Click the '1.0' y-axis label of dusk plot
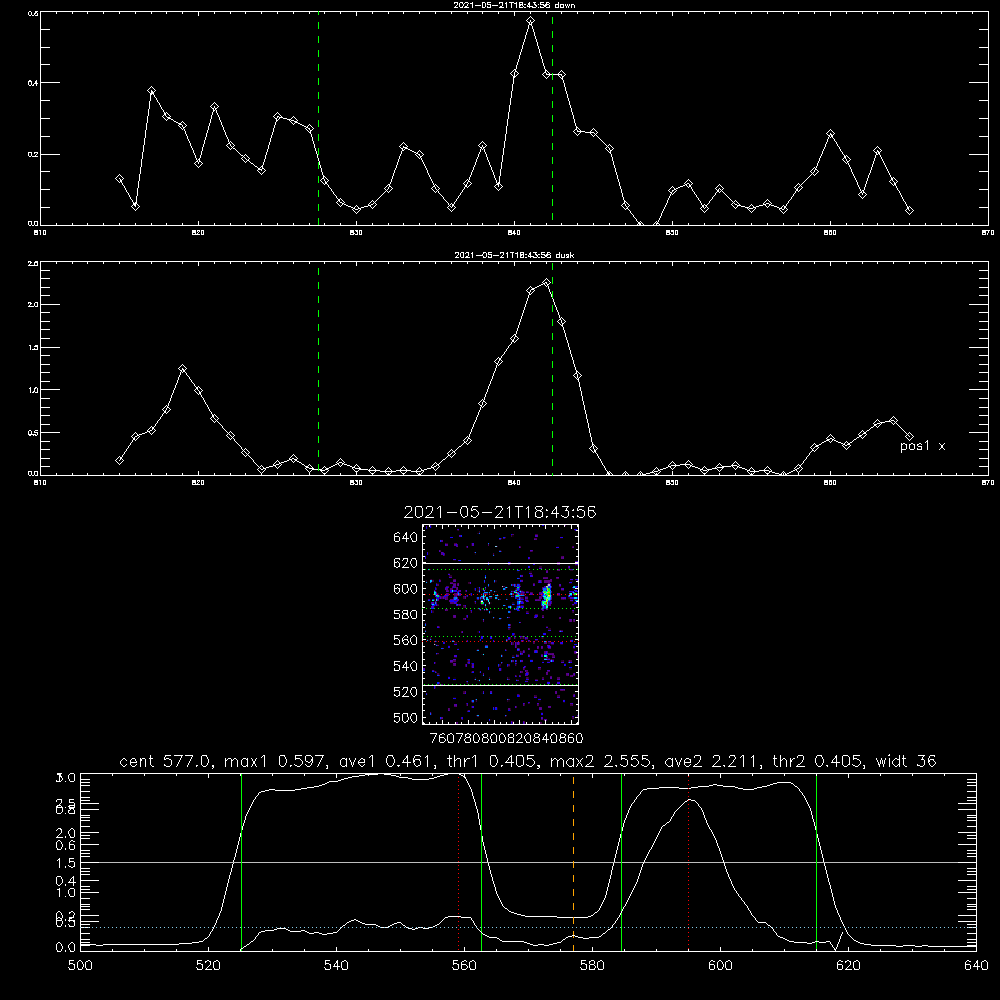Image resolution: width=1000 pixels, height=1000 pixels. (34, 390)
